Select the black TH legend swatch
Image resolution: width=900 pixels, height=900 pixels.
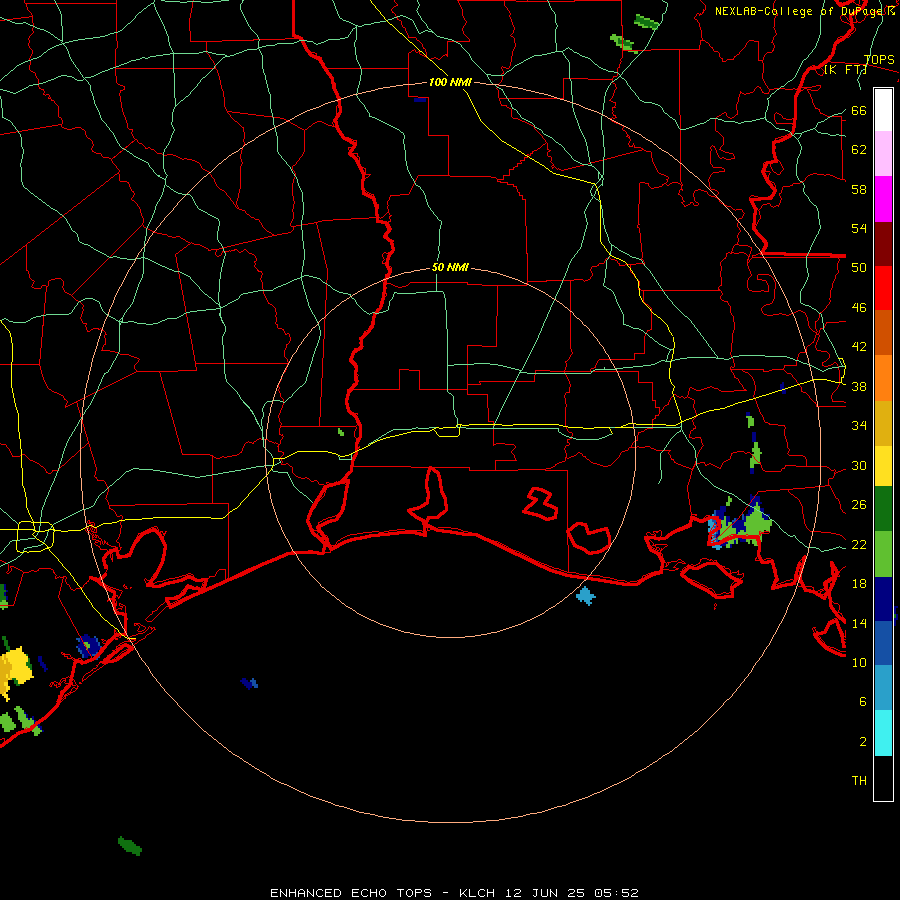(883, 778)
